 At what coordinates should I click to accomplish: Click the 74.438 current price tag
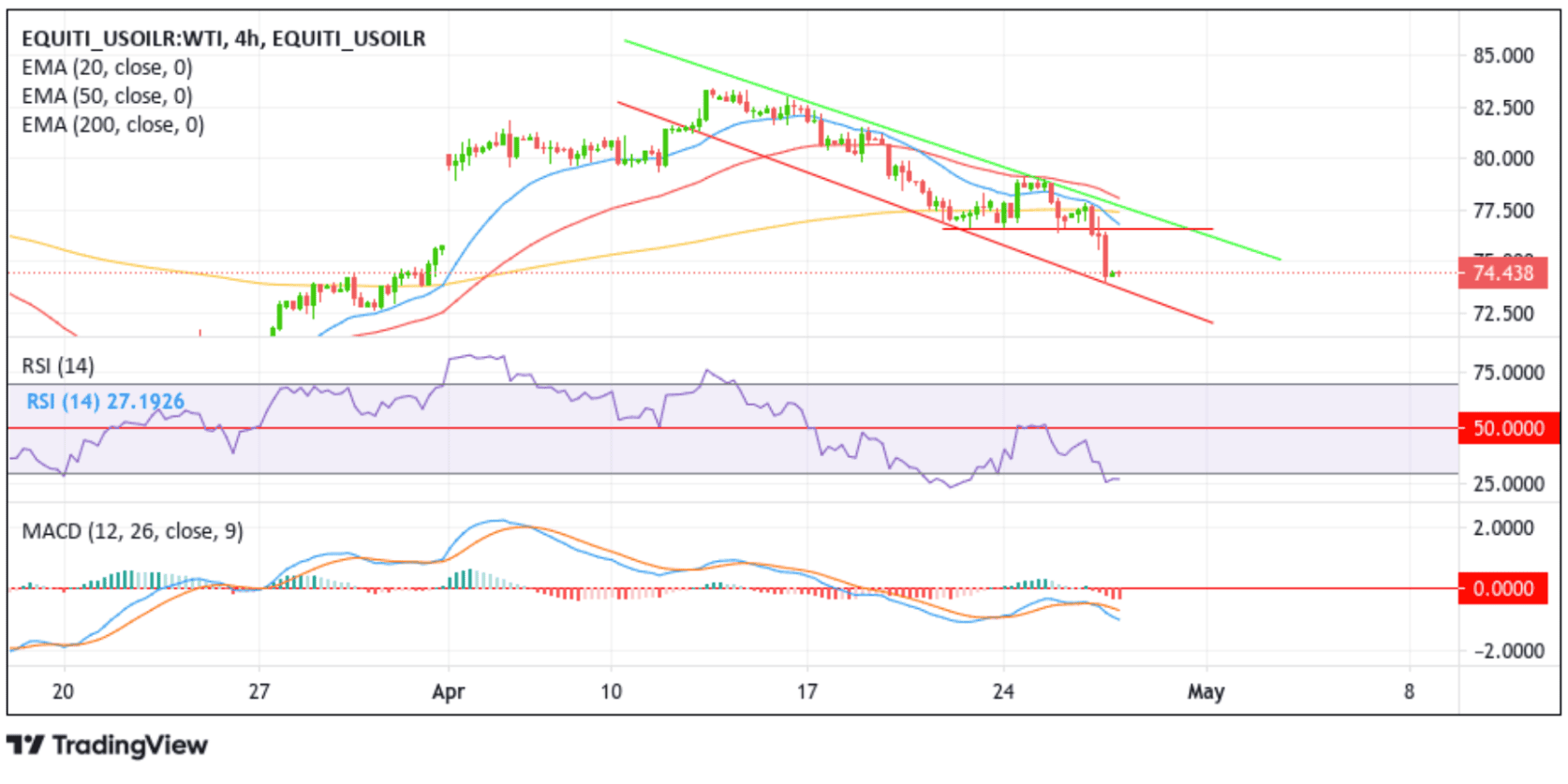[1502, 273]
